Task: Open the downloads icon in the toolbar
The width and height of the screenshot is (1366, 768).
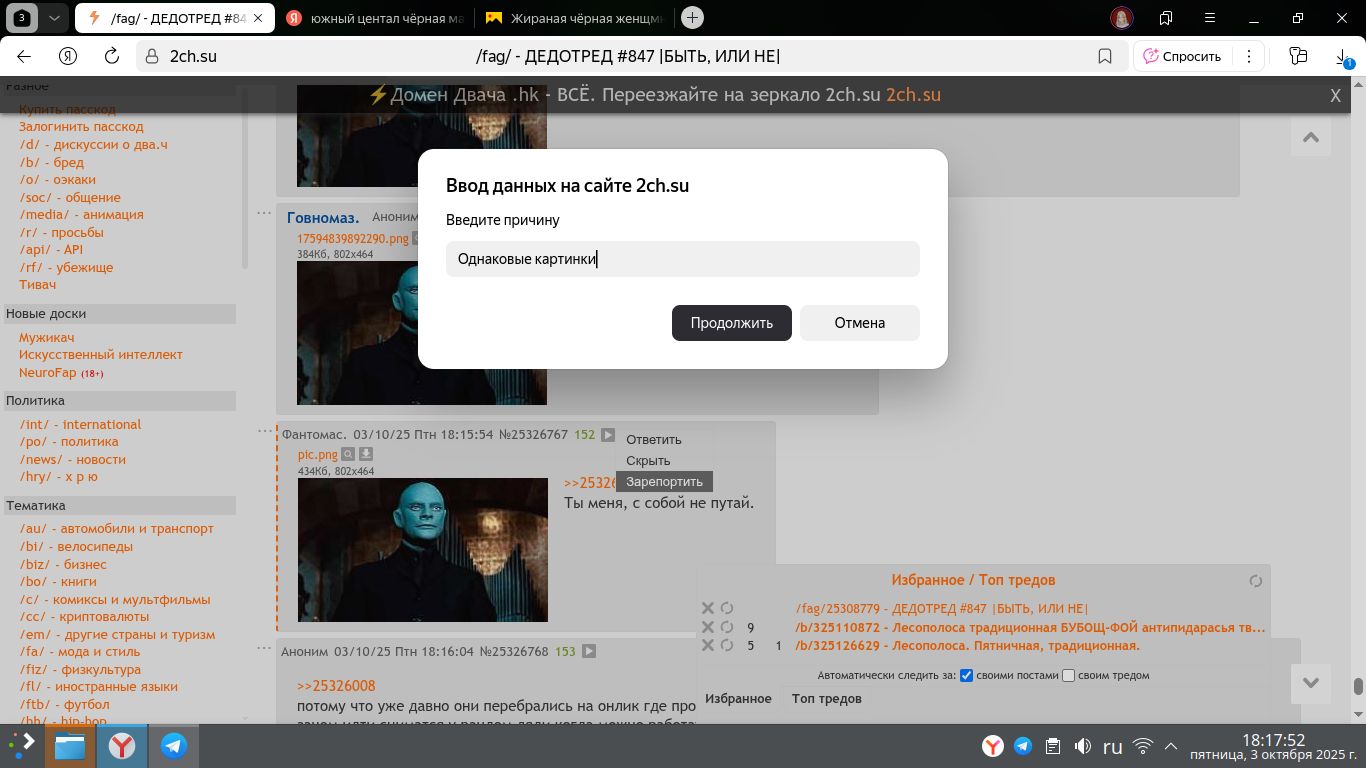Action: point(1343,57)
